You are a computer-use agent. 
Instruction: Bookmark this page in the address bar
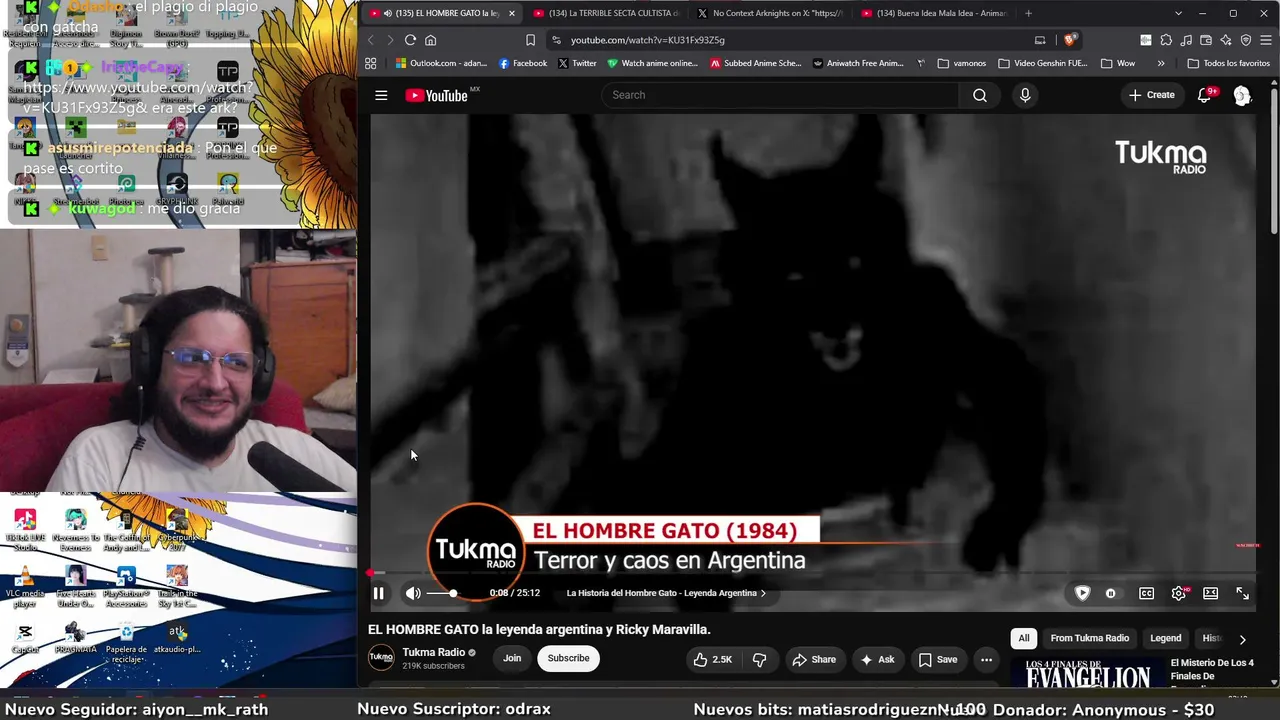[530, 40]
